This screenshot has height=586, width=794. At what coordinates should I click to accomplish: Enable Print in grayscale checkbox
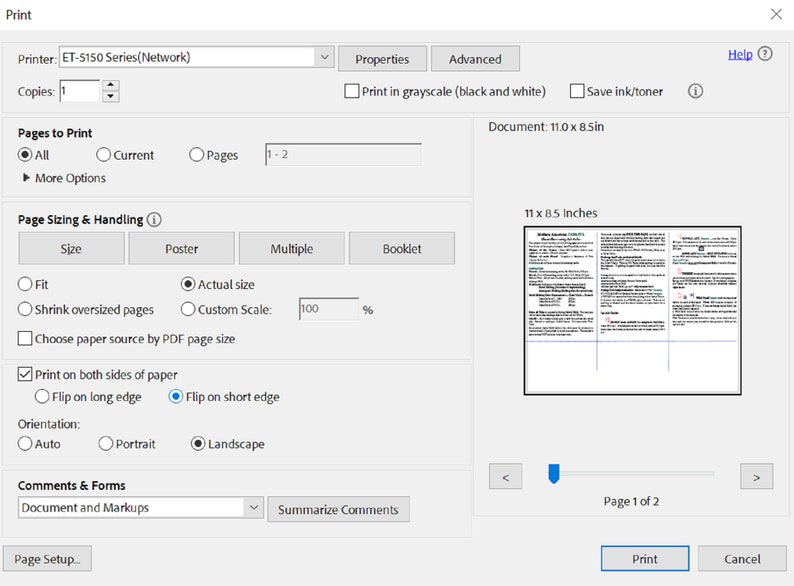(351, 91)
